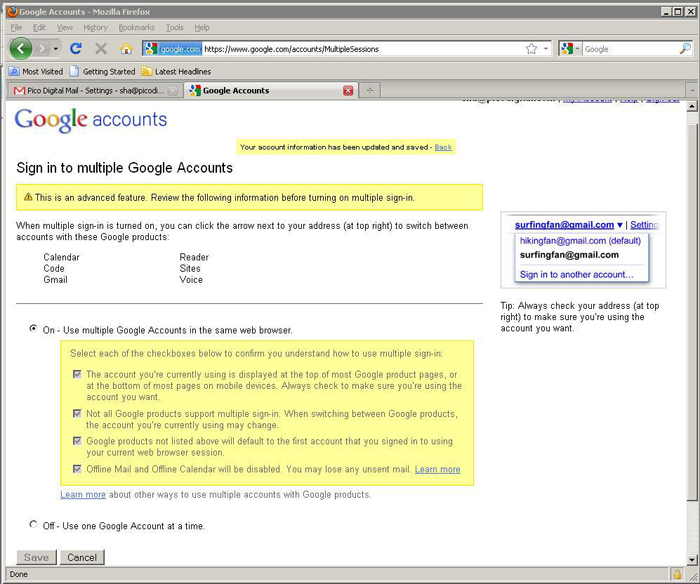
Task: Minimize the Firefox window
Action: point(667,12)
